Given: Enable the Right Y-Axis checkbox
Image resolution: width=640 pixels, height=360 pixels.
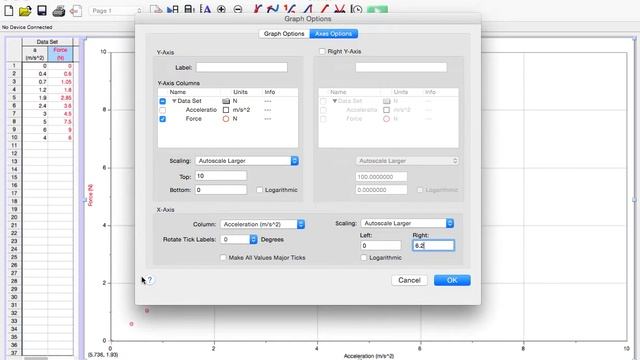Looking at the screenshot, I should click(x=322, y=51).
